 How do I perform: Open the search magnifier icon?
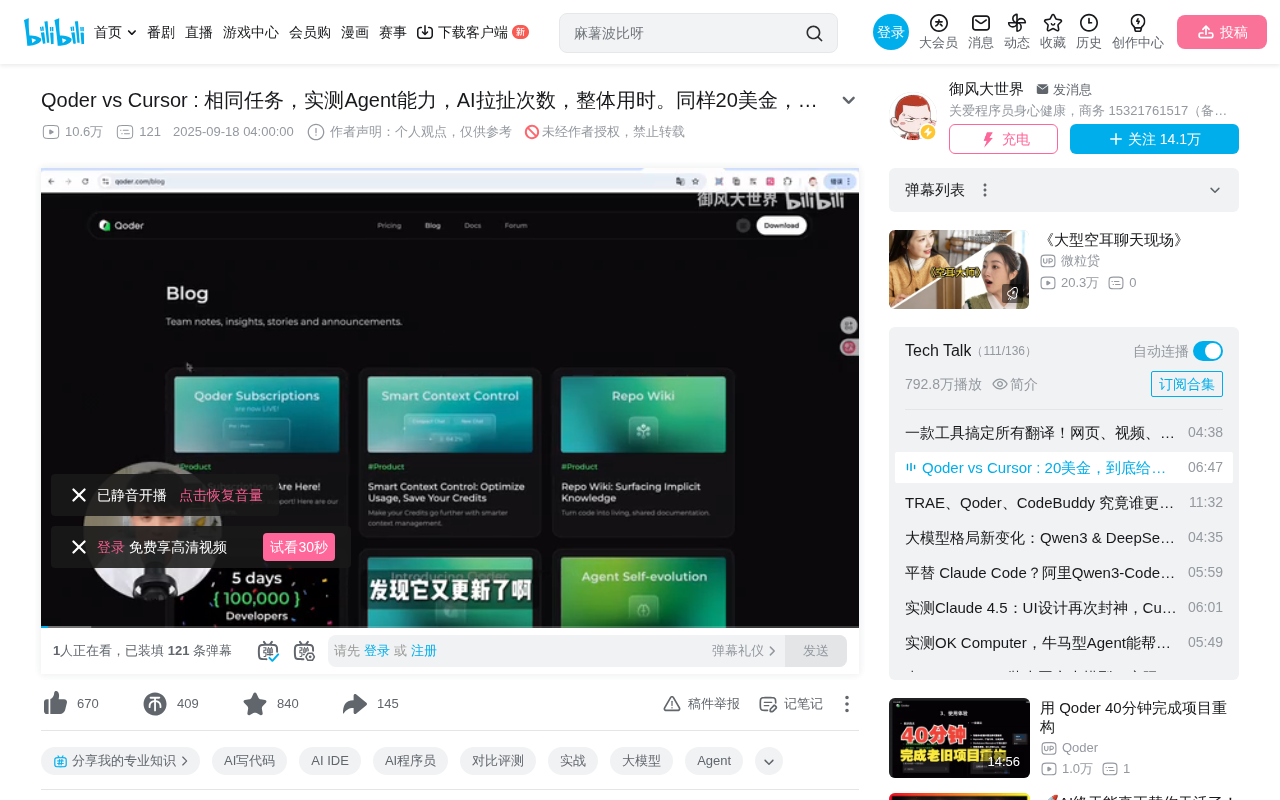pyautogui.click(x=814, y=33)
